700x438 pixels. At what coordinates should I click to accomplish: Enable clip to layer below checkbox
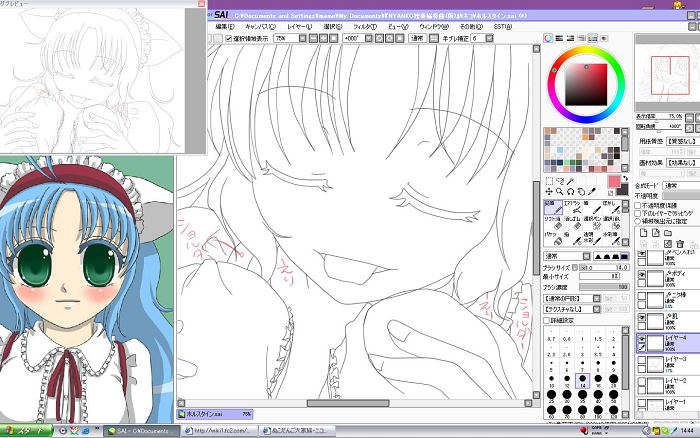[x=638, y=213]
